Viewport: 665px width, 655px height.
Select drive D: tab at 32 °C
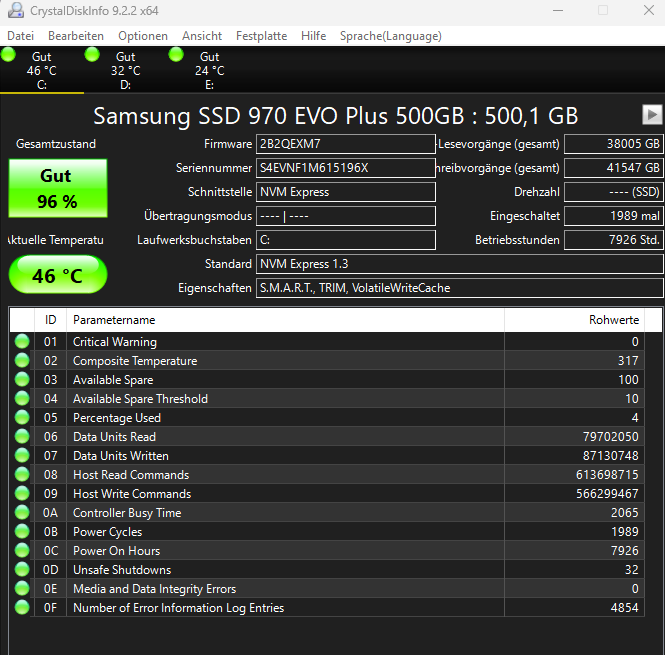click(126, 70)
